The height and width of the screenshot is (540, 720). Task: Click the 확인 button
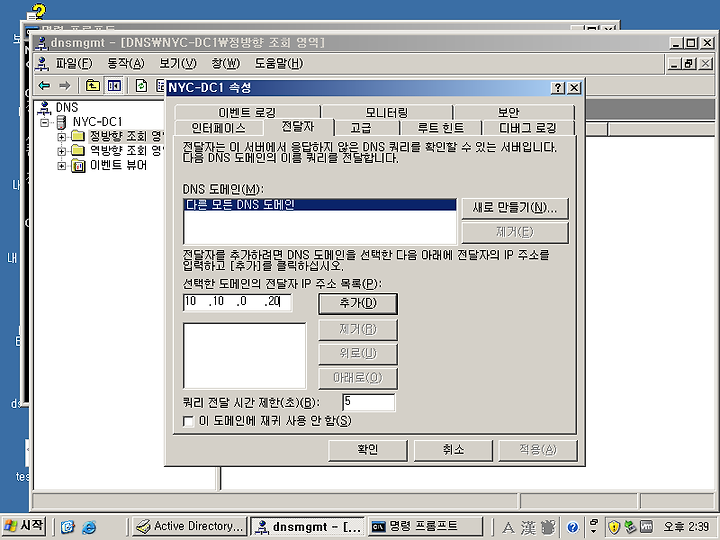pyautogui.click(x=368, y=450)
